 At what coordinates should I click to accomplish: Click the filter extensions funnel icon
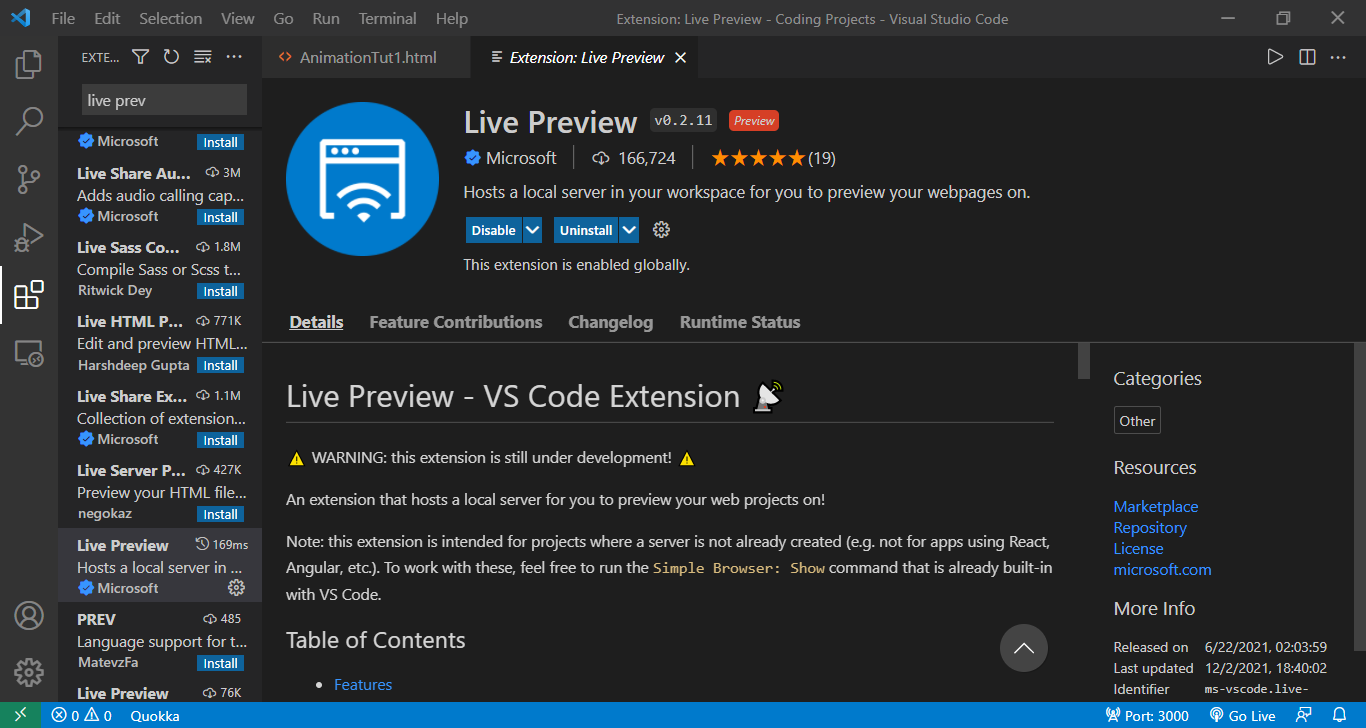pyautogui.click(x=140, y=57)
